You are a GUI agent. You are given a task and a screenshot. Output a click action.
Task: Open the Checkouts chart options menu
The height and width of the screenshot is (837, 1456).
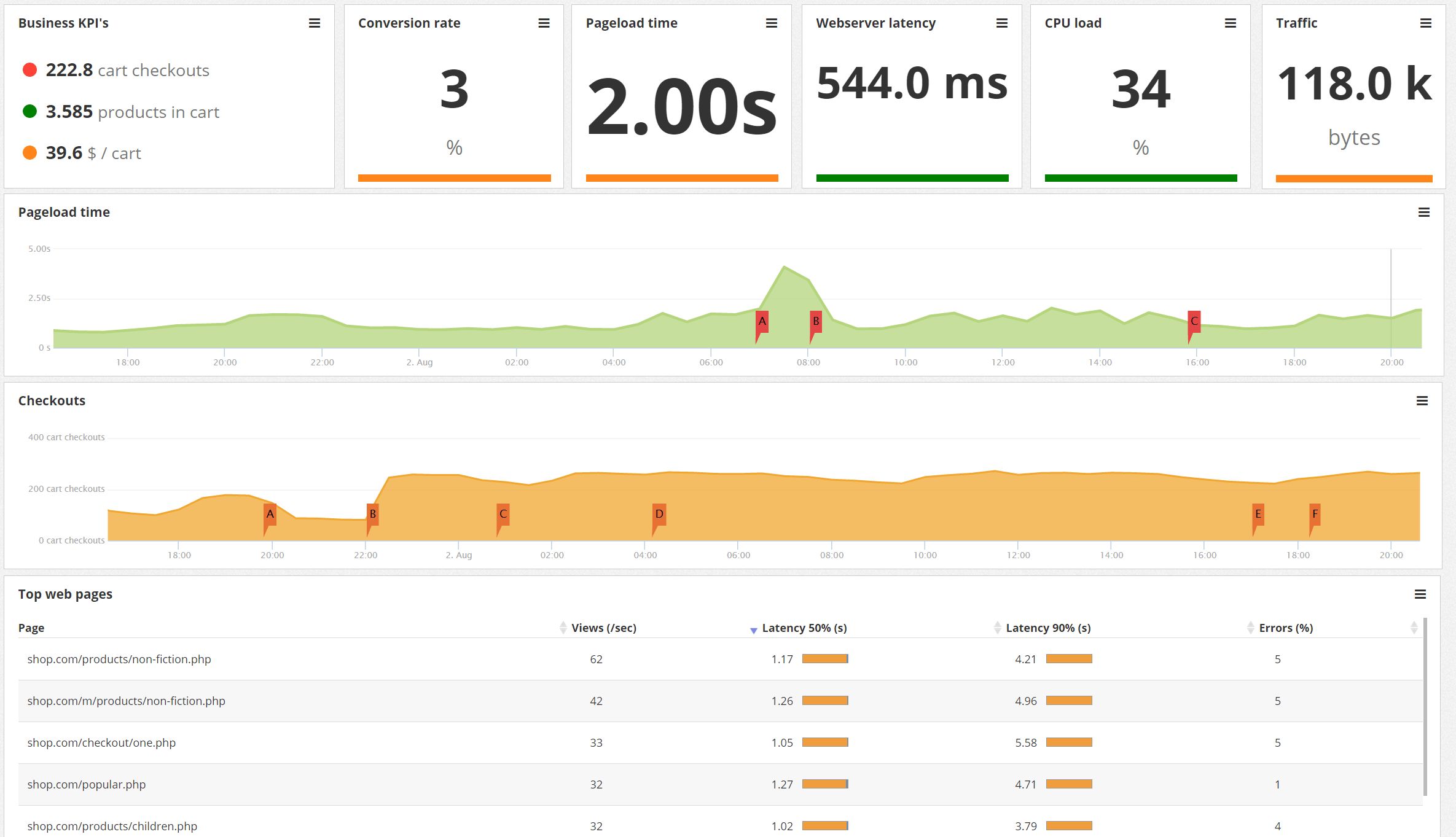pyautogui.click(x=1423, y=400)
